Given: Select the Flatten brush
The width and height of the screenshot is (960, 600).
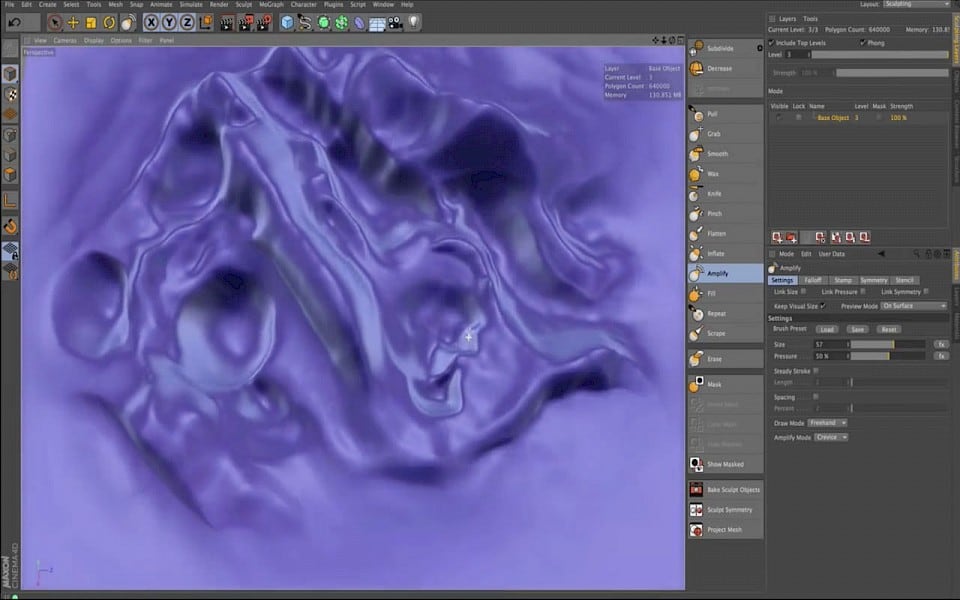Looking at the screenshot, I should 726,233.
